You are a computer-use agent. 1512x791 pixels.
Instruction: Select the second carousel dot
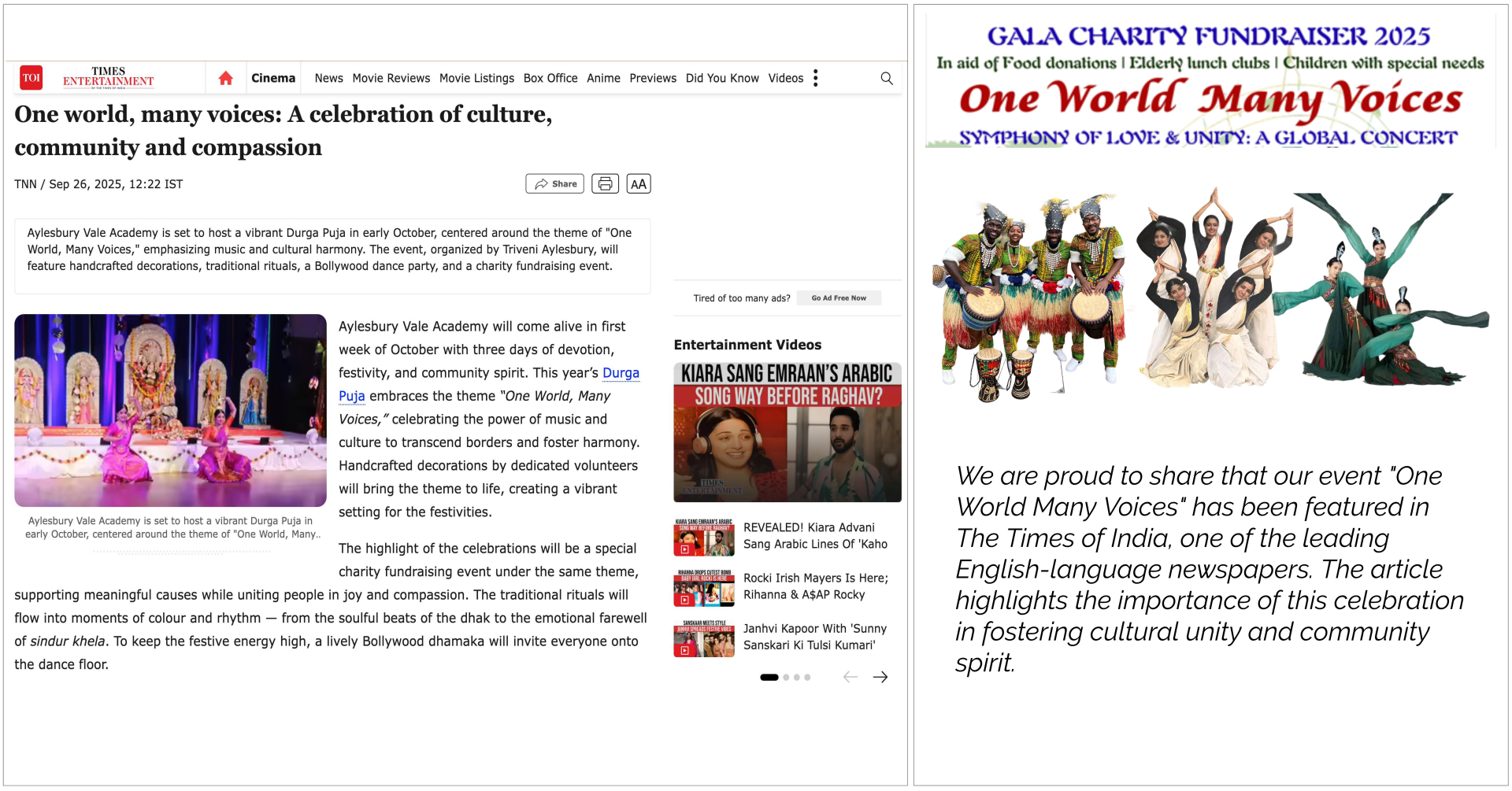786,677
